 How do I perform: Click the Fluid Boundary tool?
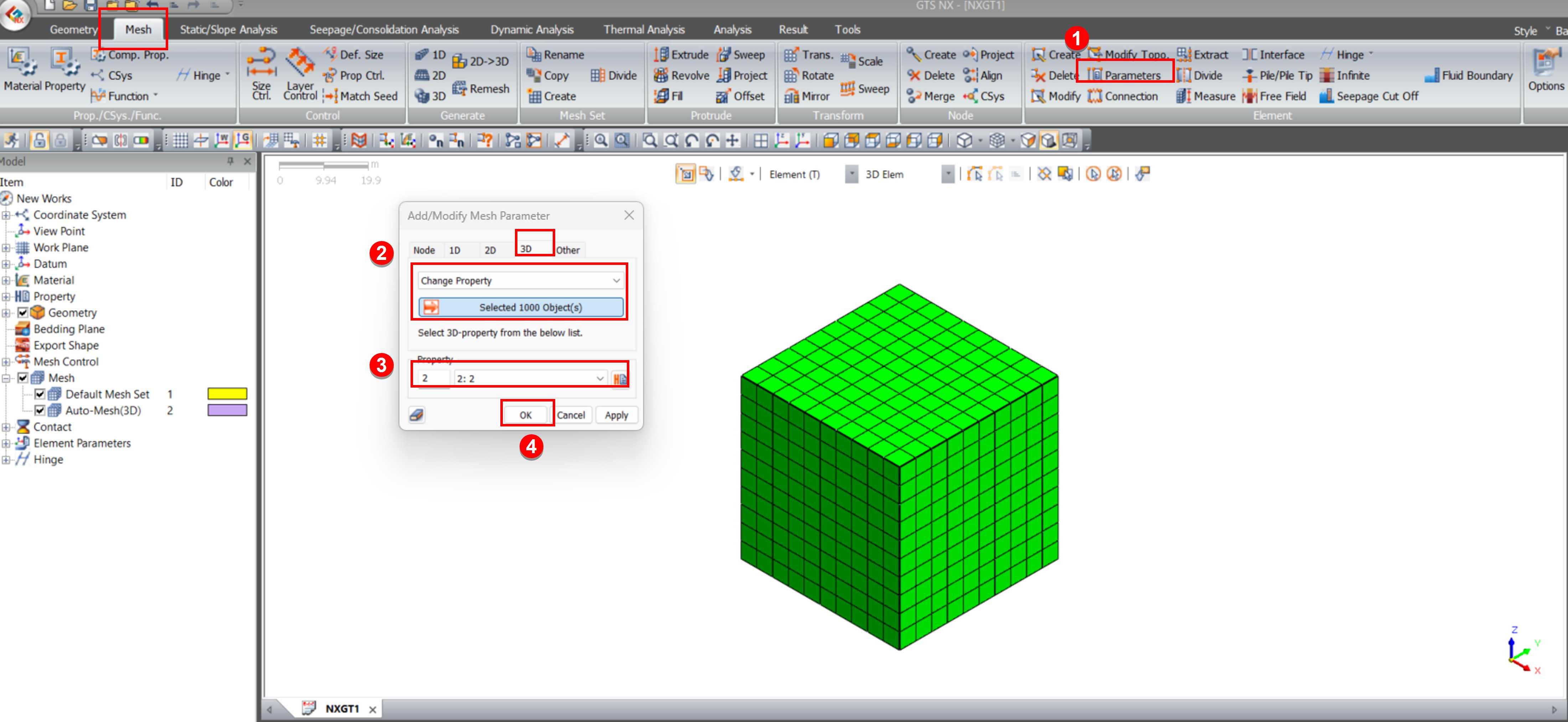pyautogui.click(x=1468, y=76)
